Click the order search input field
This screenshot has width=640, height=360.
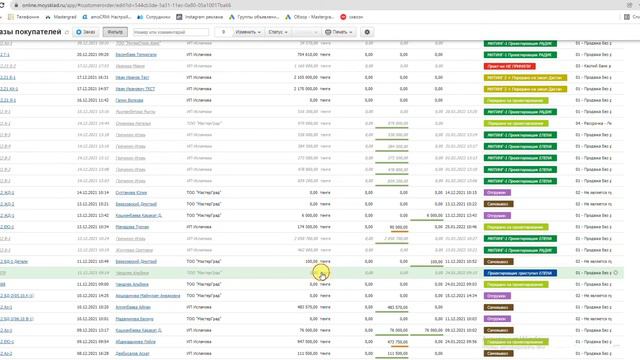171,32
